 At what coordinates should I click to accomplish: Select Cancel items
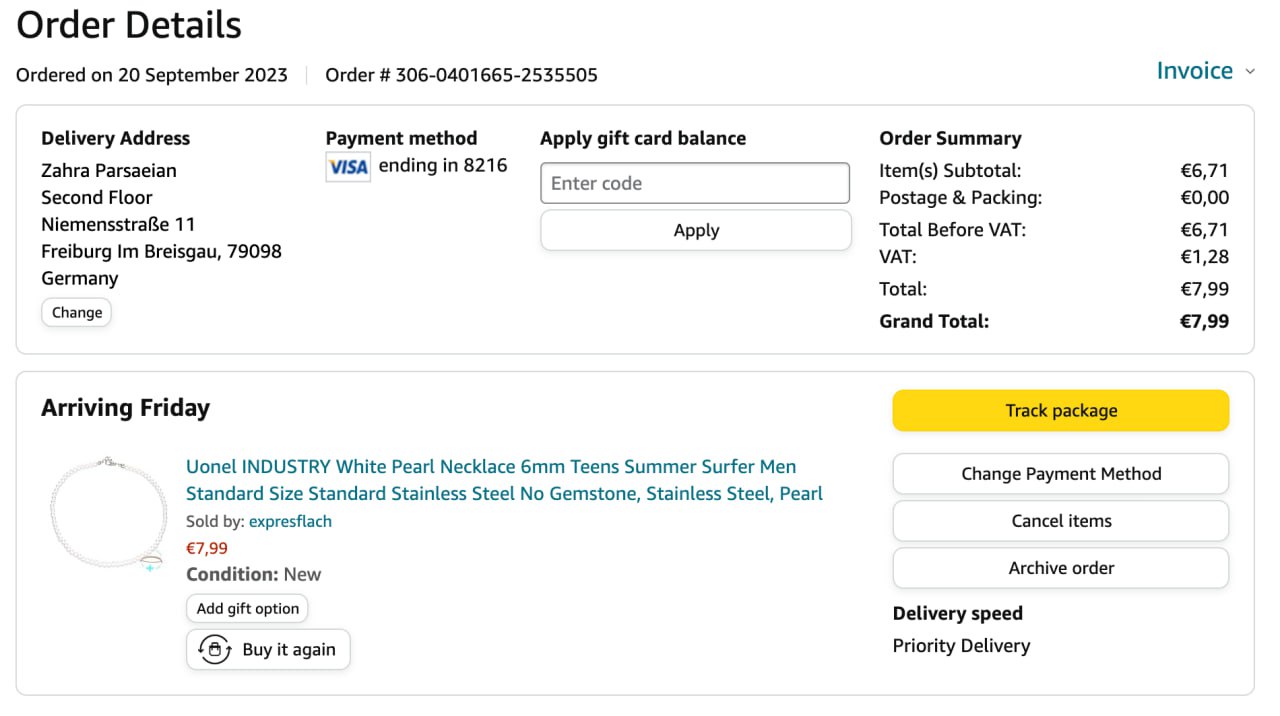[1060, 521]
